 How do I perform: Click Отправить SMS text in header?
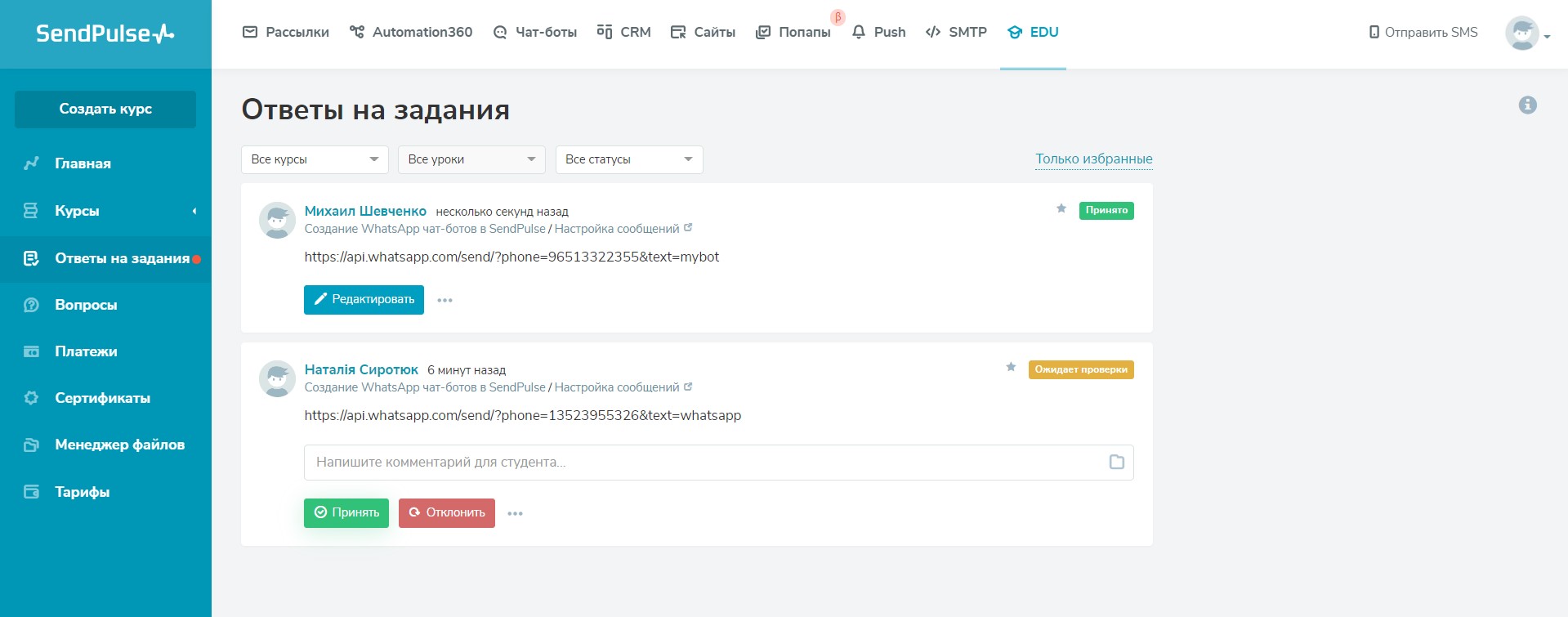tap(1431, 33)
